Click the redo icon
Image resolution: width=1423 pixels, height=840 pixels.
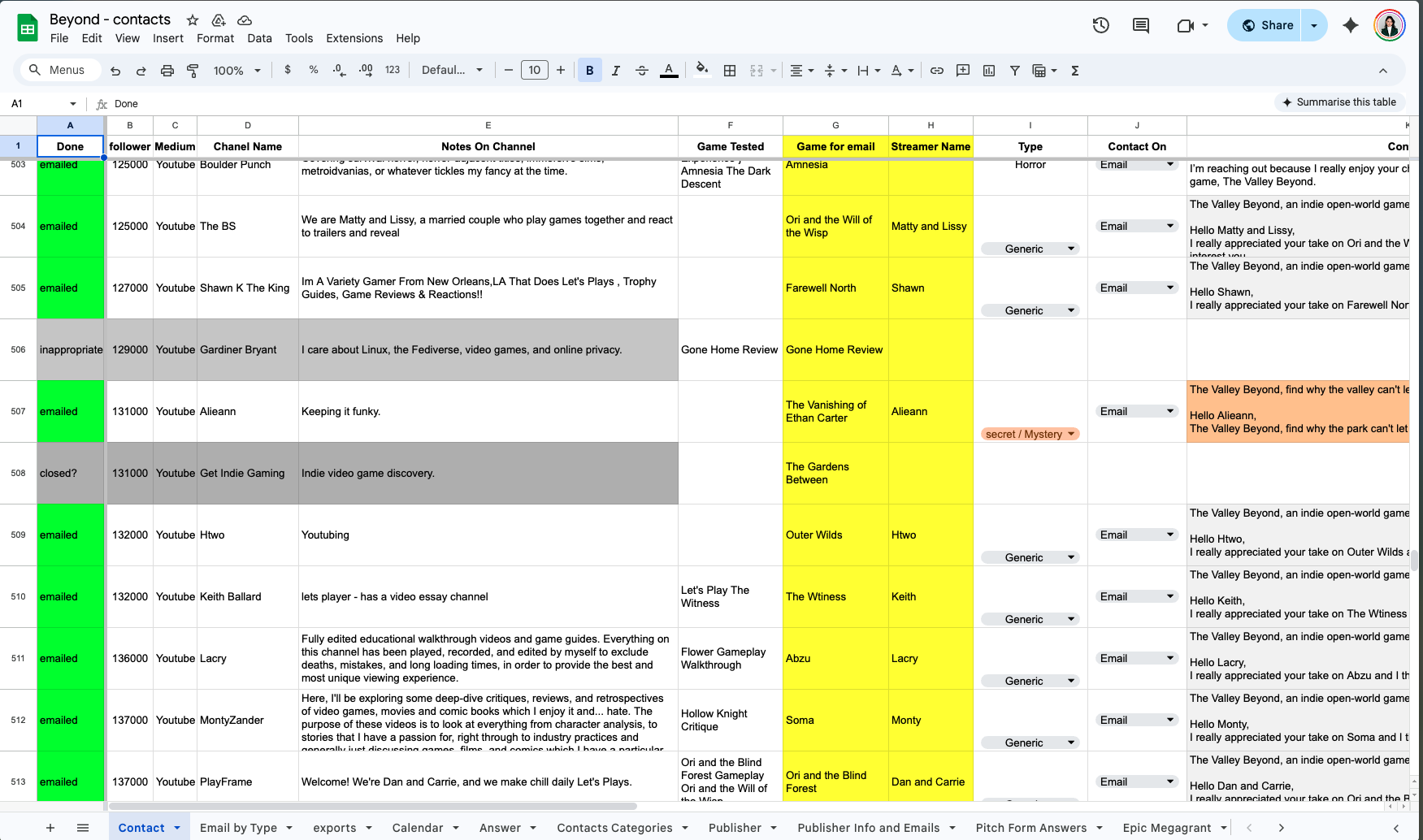tap(141, 71)
